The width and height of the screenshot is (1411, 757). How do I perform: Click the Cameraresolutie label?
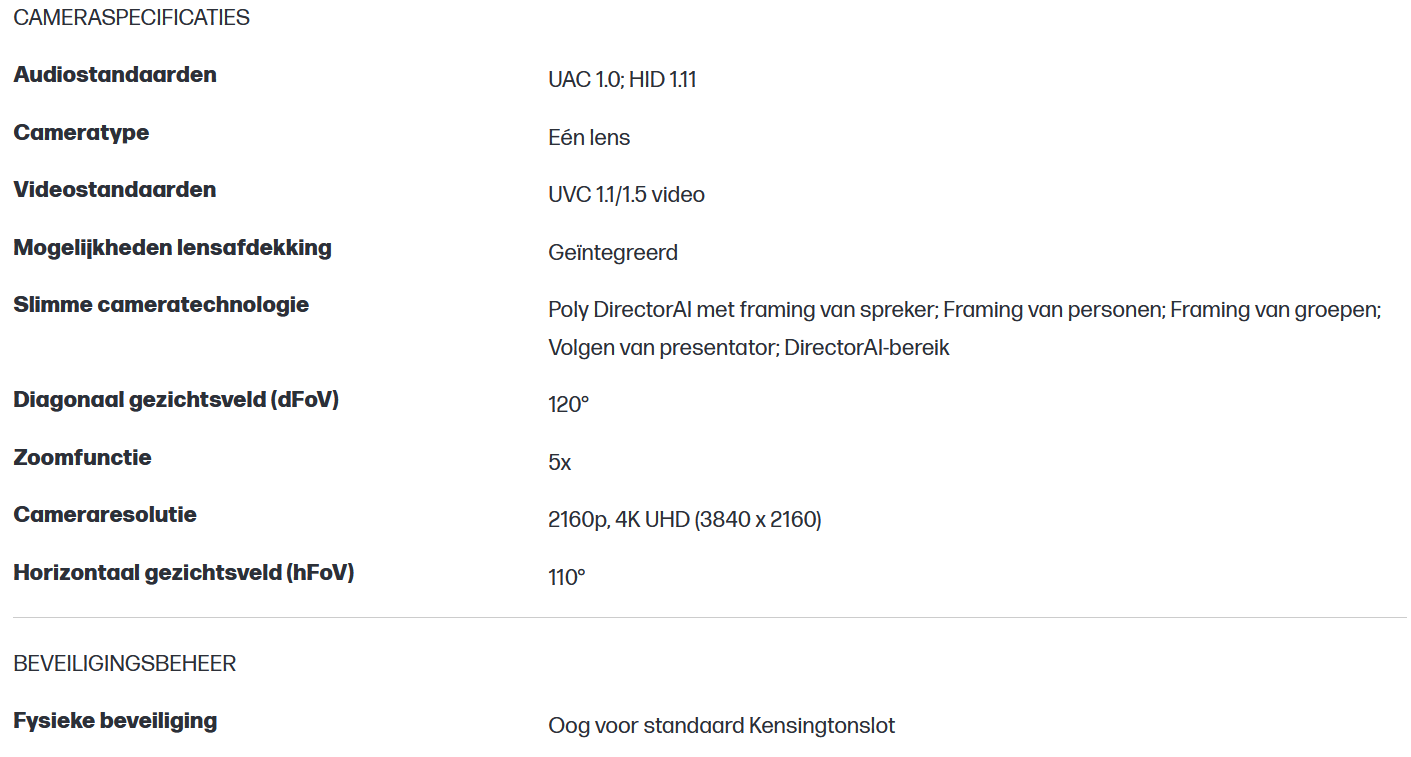tap(105, 515)
